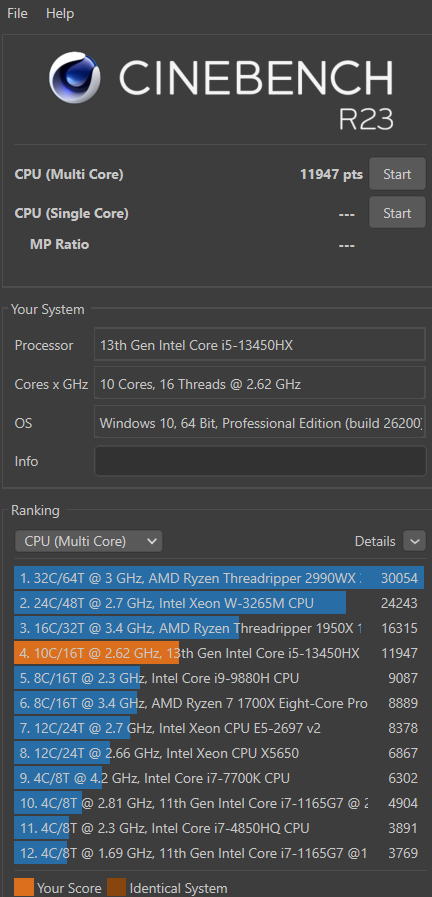The image size is (432, 897).
Task: Start the CPU Multi Core test
Action: pos(397,174)
